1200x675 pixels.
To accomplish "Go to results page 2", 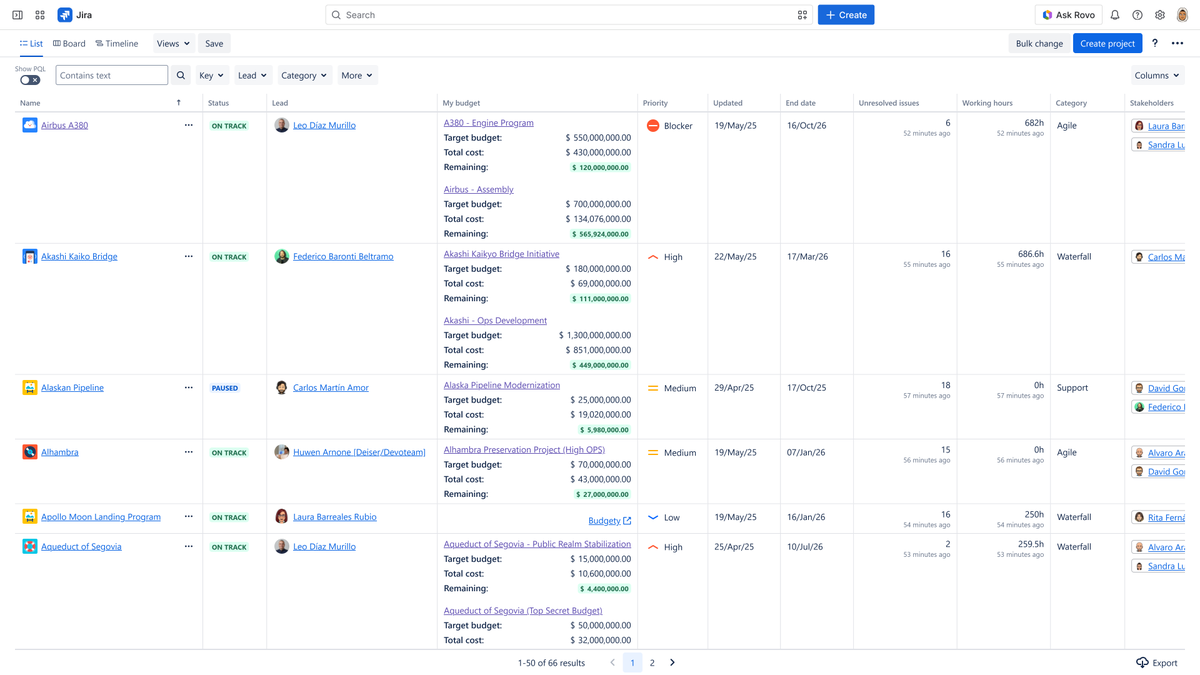I will tap(652, 662).
